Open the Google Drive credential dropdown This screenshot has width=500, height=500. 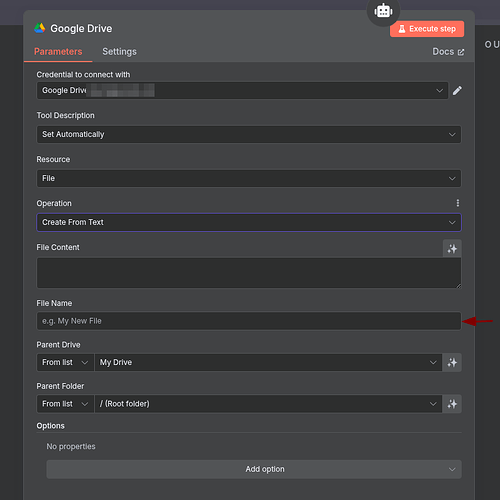click(x=242, y=90)
